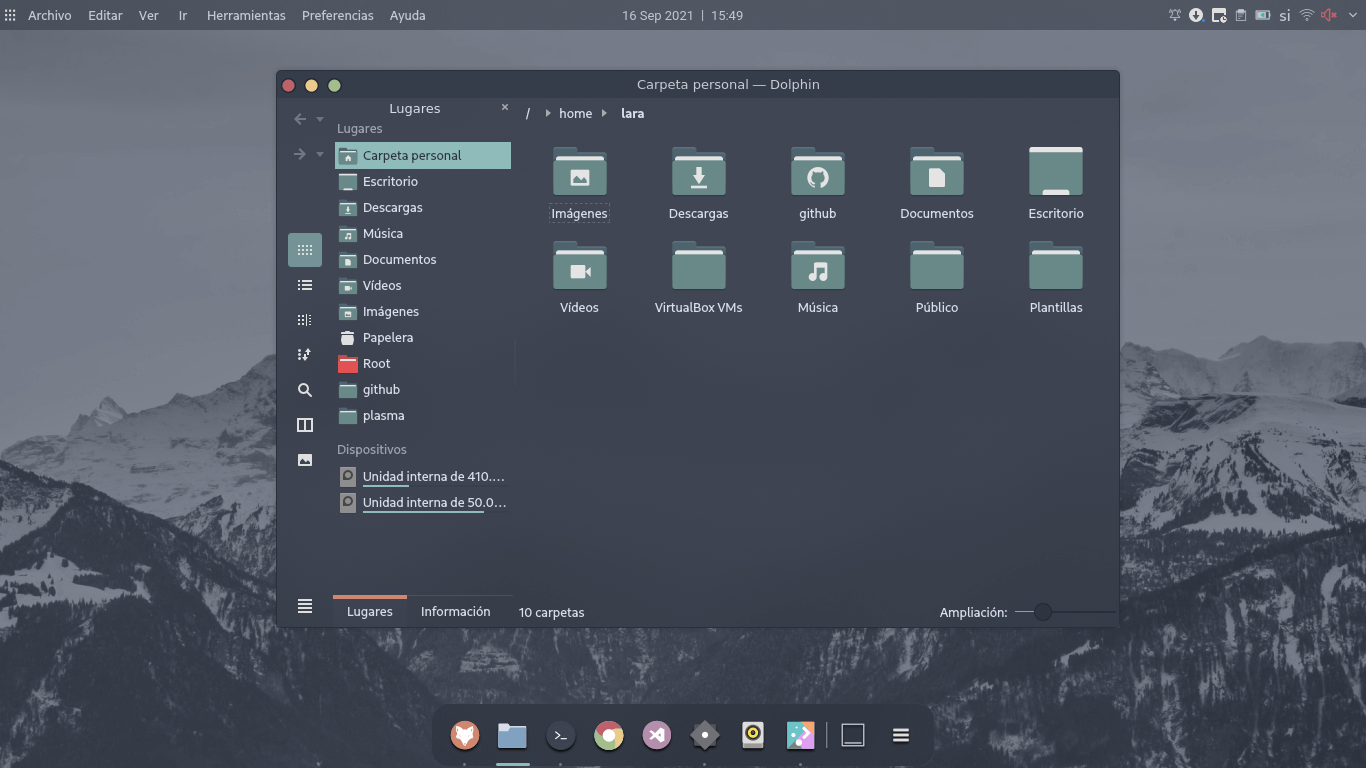This screenshot has height=768, width=1366.
Task: Click the sort order toolbar icon
Action: [305, 355]
